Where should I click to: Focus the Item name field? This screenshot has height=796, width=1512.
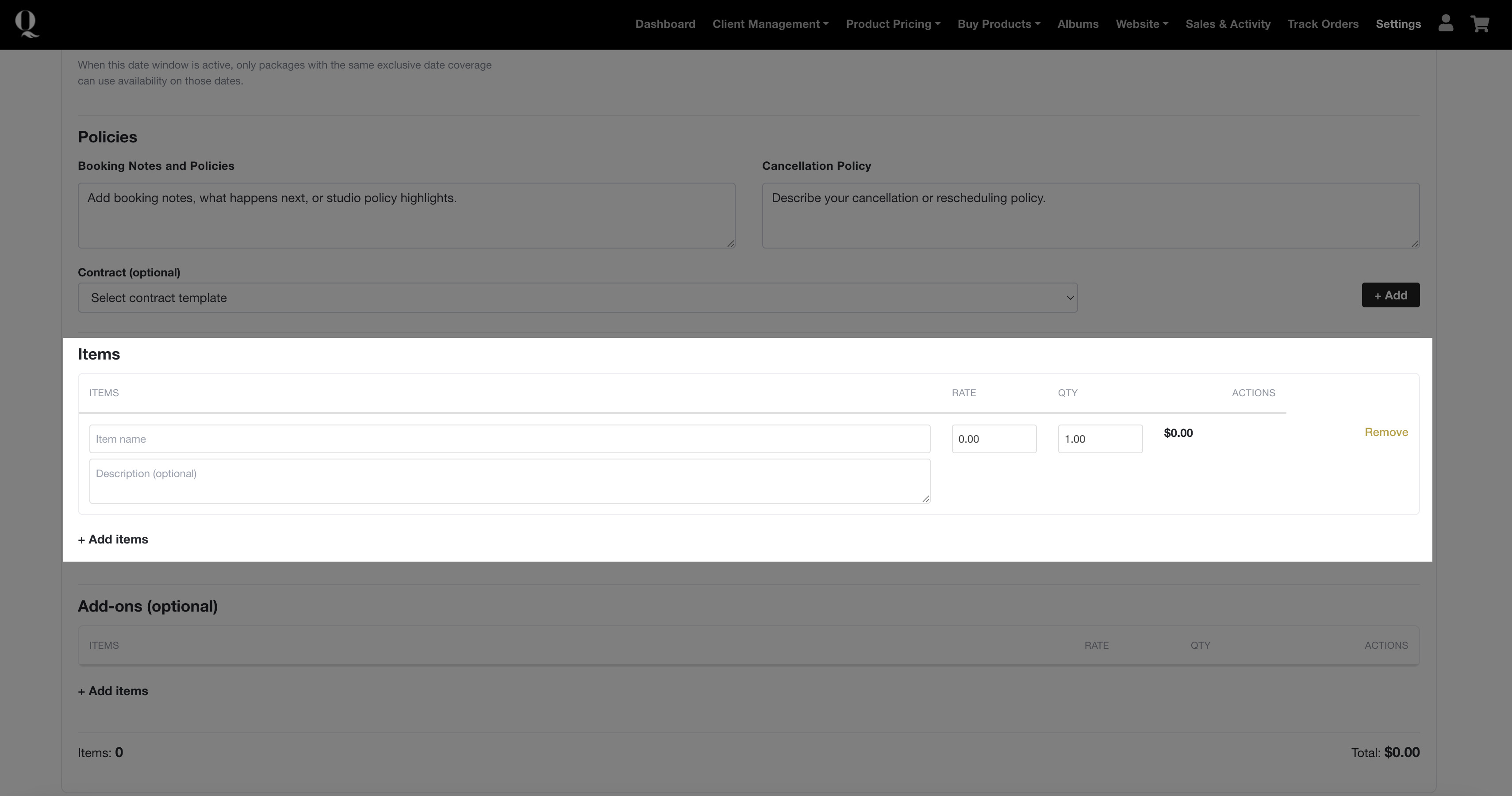509,439
